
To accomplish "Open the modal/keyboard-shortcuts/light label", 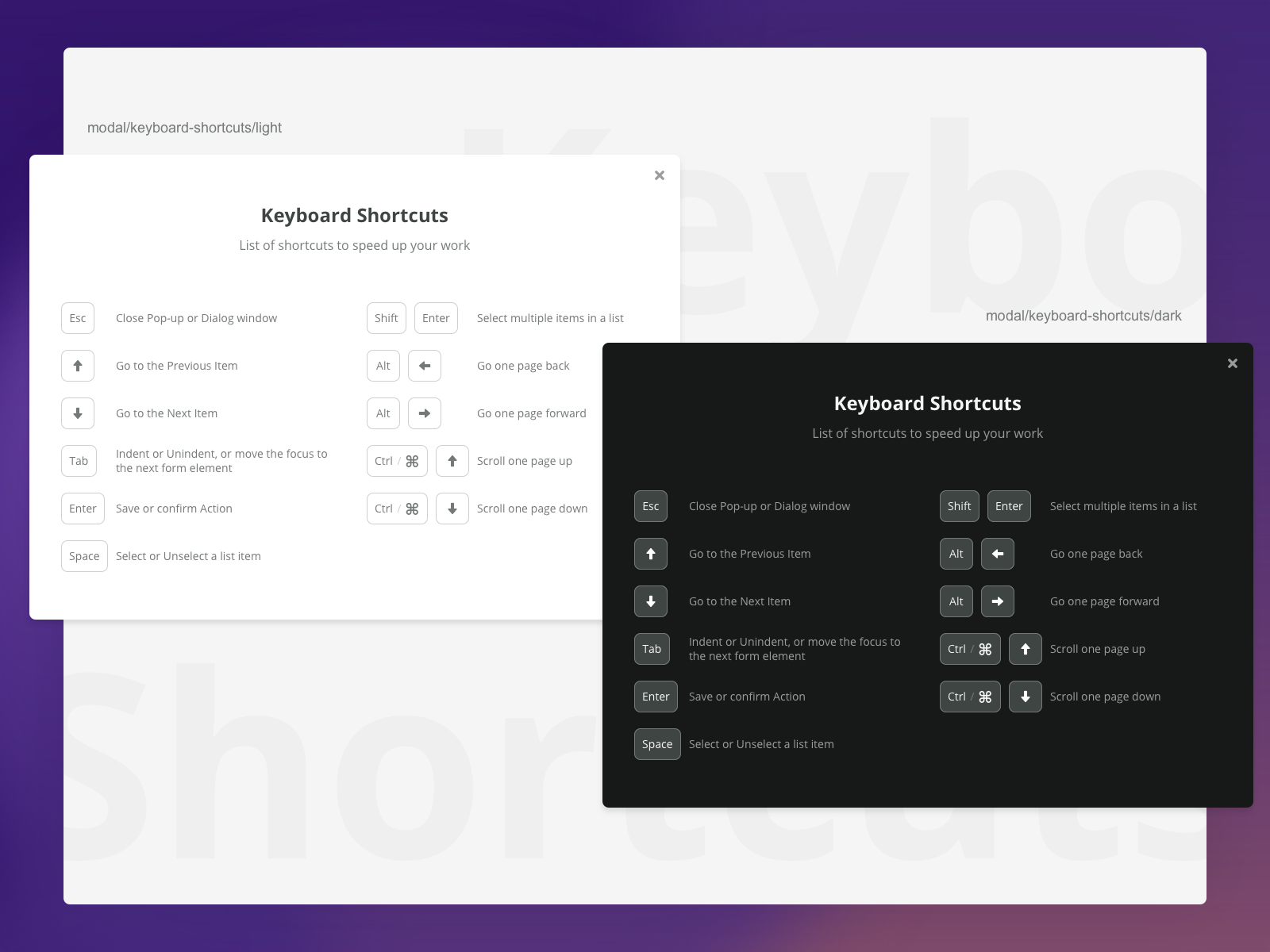I will (184, 127).
